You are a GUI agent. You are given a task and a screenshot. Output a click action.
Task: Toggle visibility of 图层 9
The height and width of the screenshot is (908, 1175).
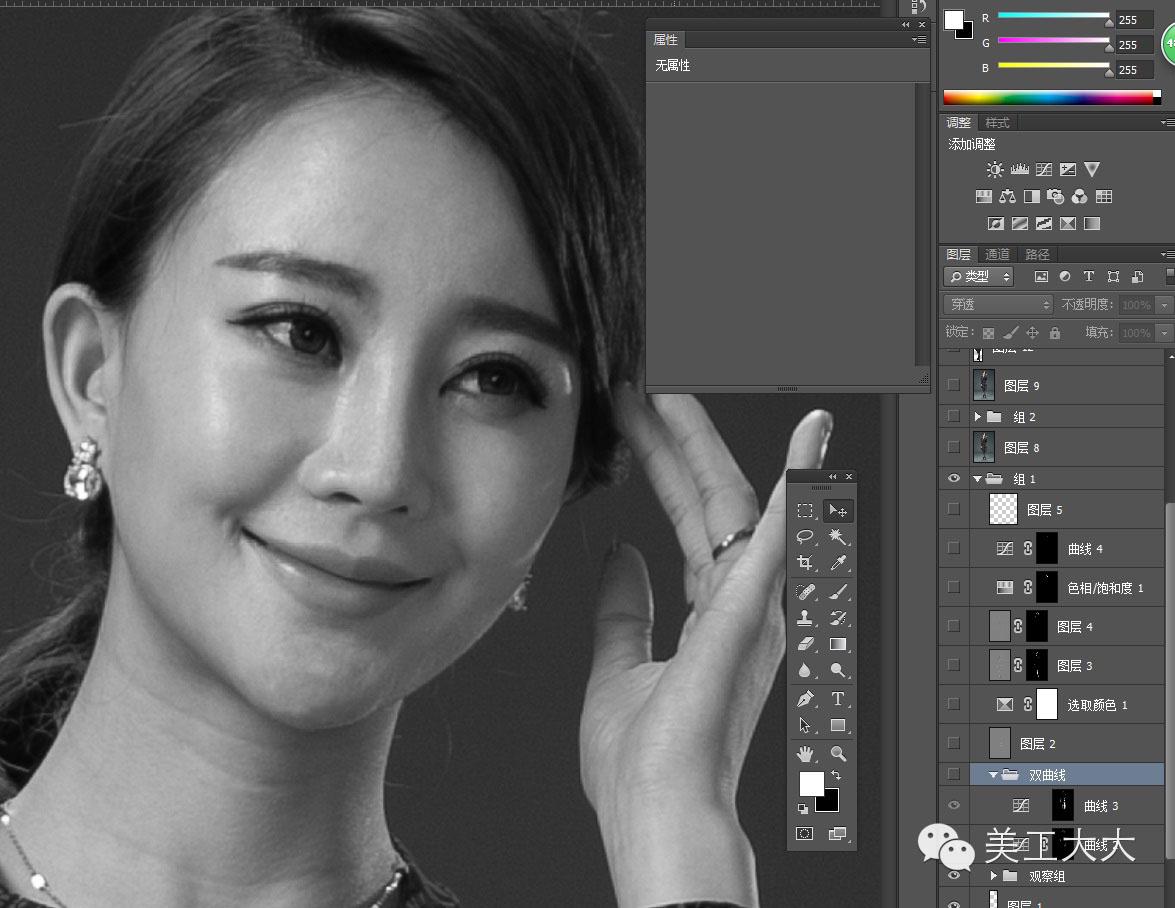click(x=953, y=385)
